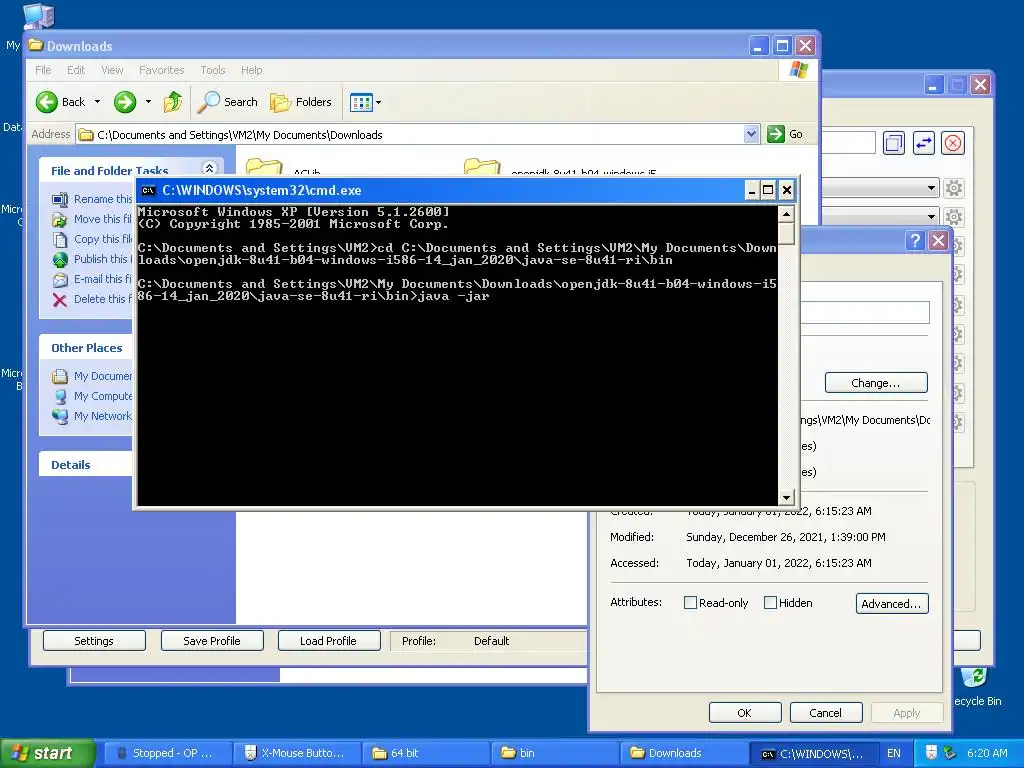Viewport: 1024px width, 768px height.
Task: Click the second gear settings icon
Action: pyautogui.click(x=954, y=217)
